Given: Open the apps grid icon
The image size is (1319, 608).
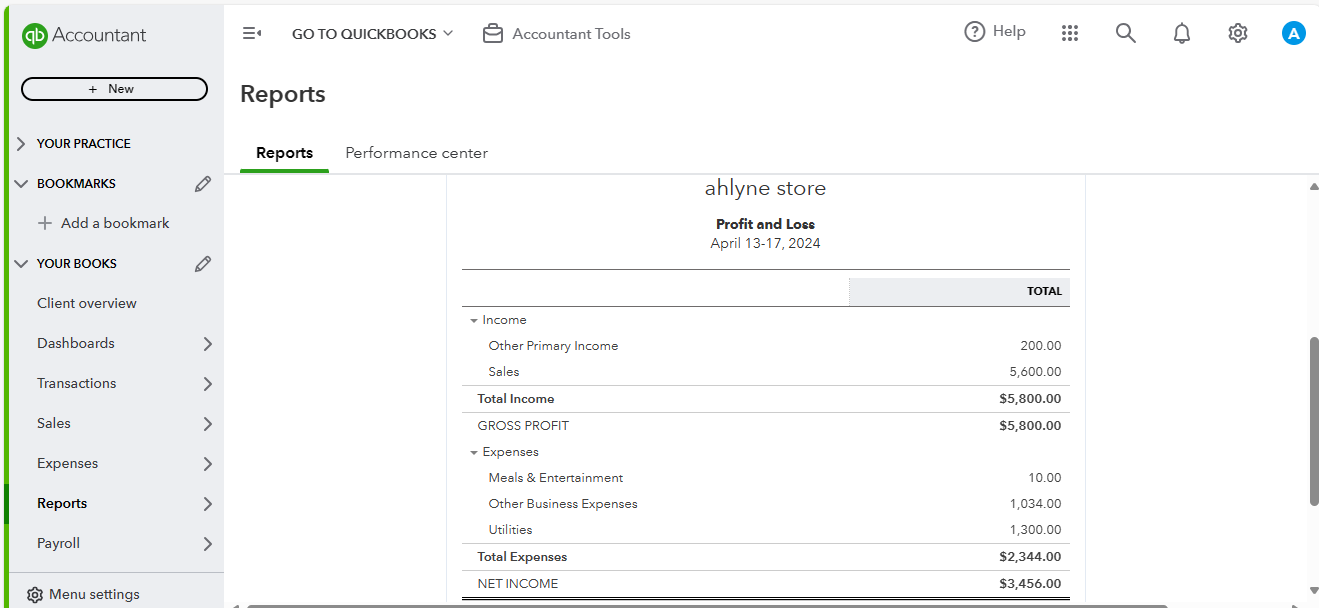Looking at the screenshot, I should click(x=1070, y=33).
